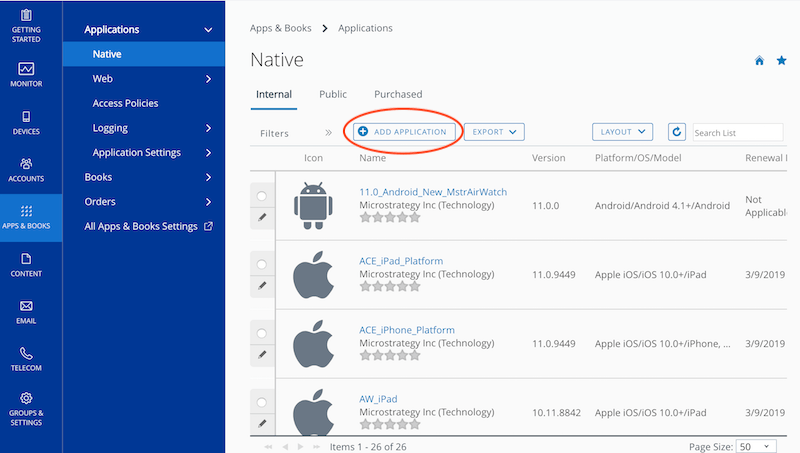Select the radio button for 11.0_Android_New_MstrAirWatch
The image size is (800, 453).
pyautogui.click(x=262, y=196)
